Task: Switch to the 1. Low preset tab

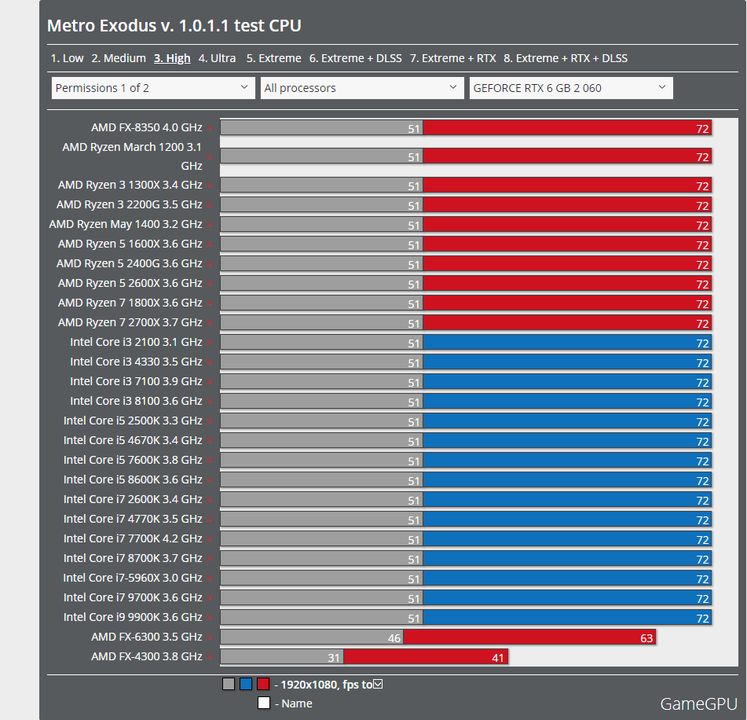Action: click(x=67, y=58)
